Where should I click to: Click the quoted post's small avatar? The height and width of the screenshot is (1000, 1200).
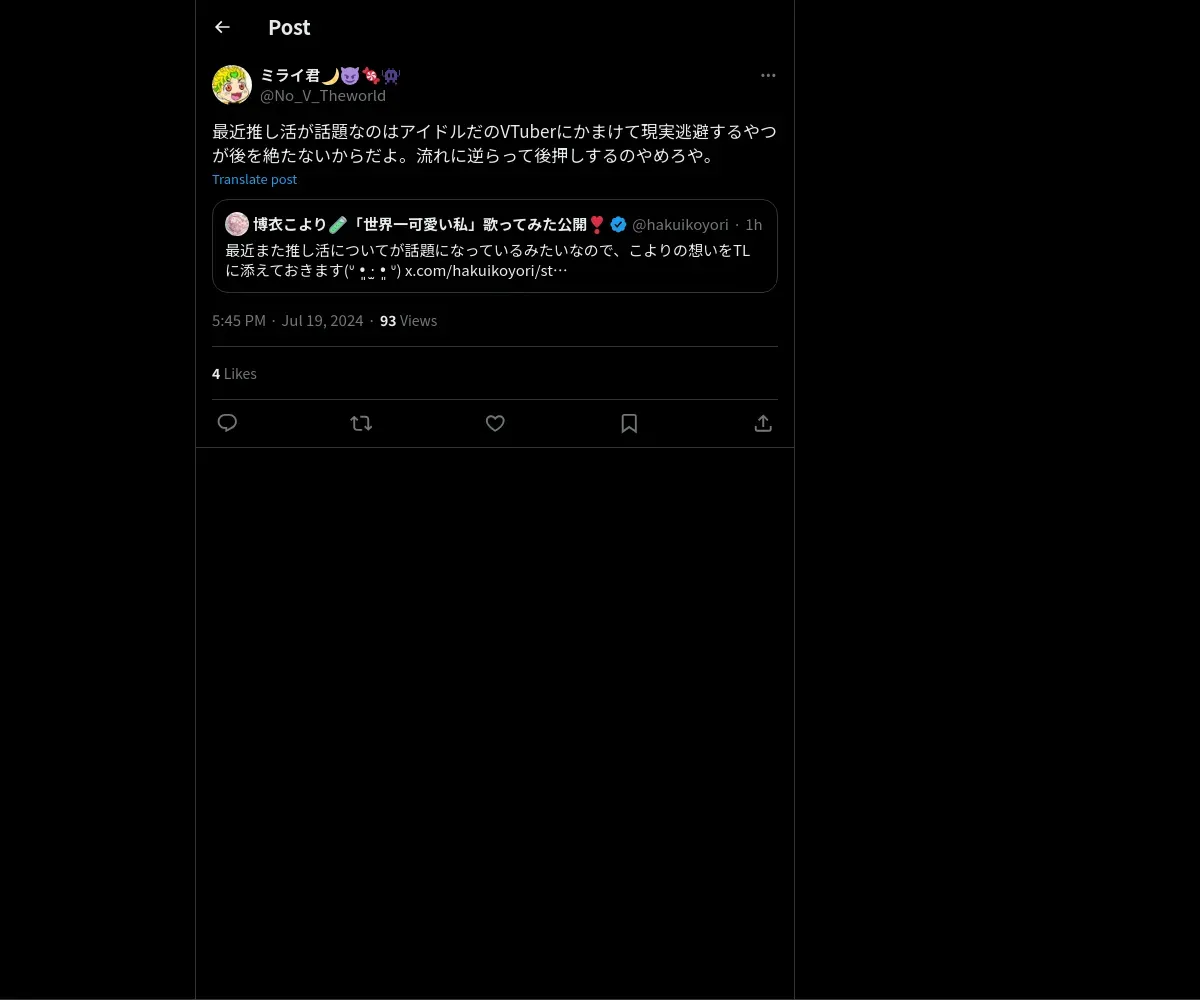(x=237, y=224)
